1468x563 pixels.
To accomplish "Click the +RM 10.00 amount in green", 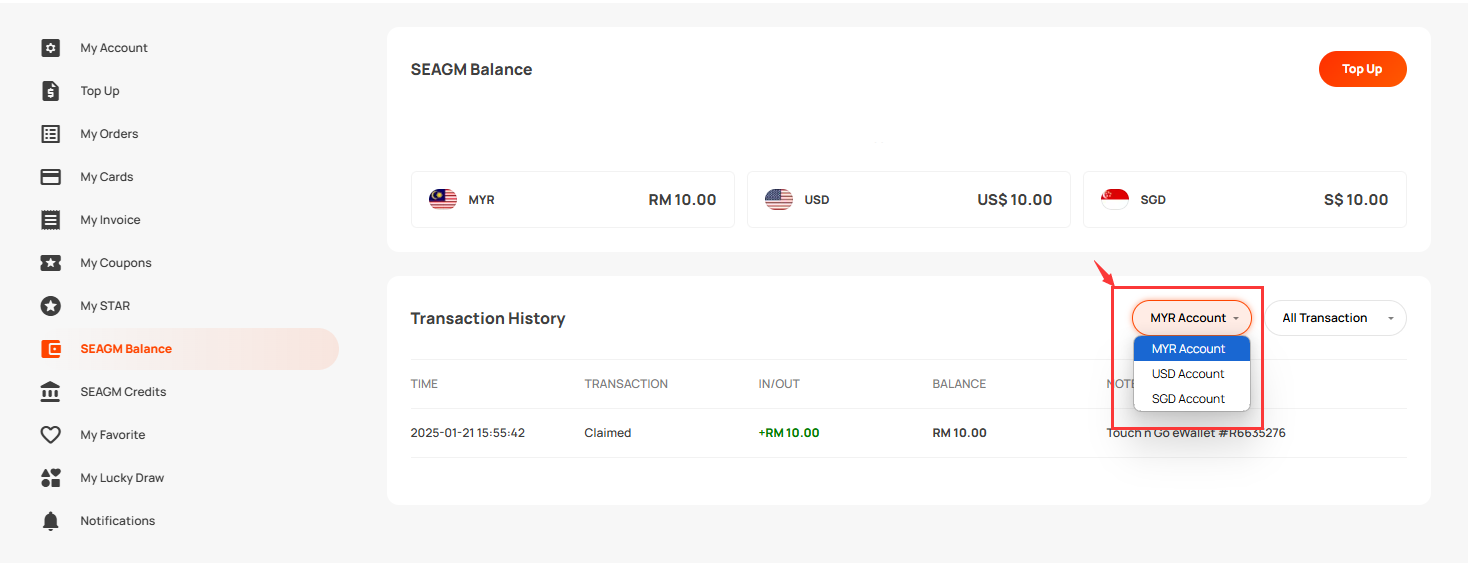I will 789,433.
